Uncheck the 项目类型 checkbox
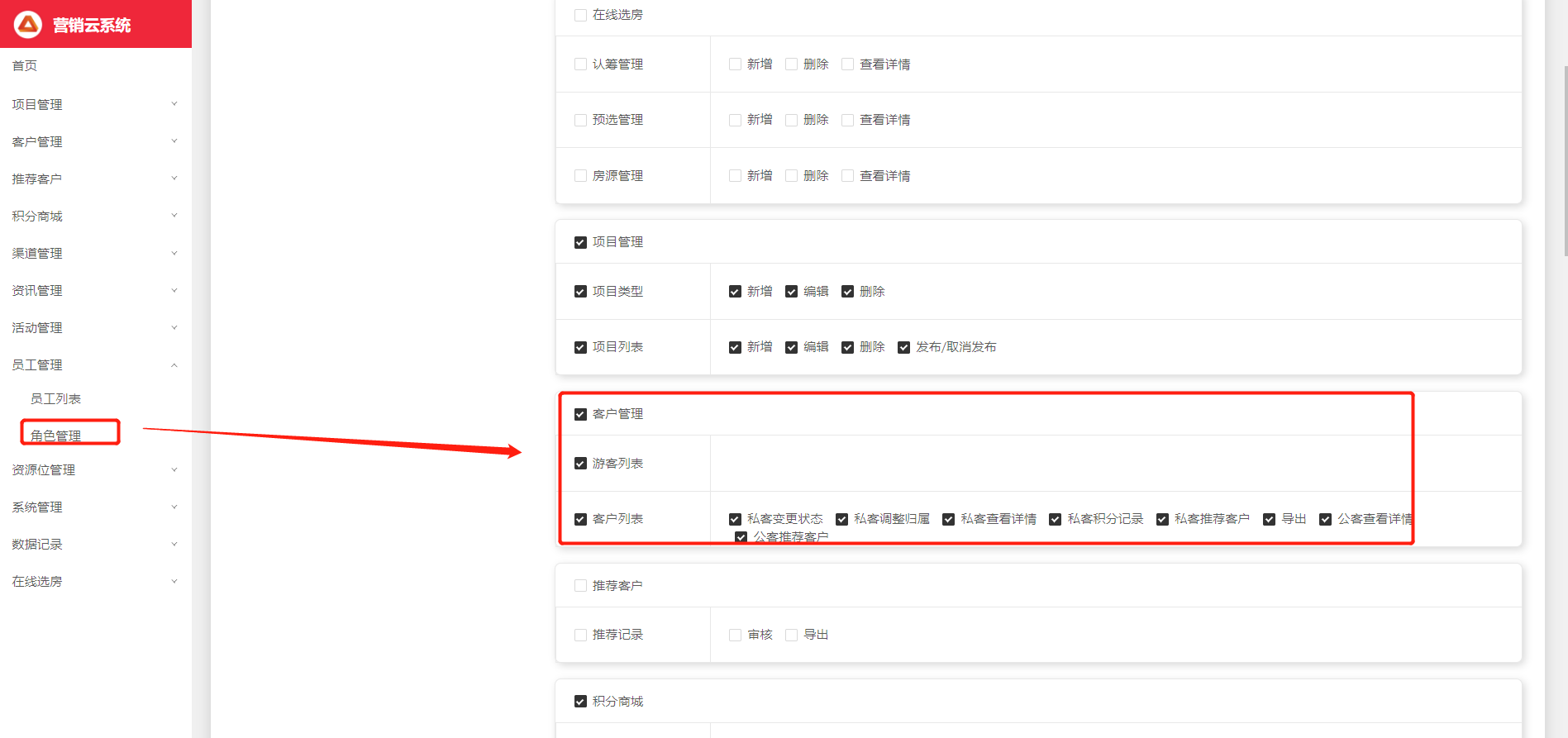 580,292
